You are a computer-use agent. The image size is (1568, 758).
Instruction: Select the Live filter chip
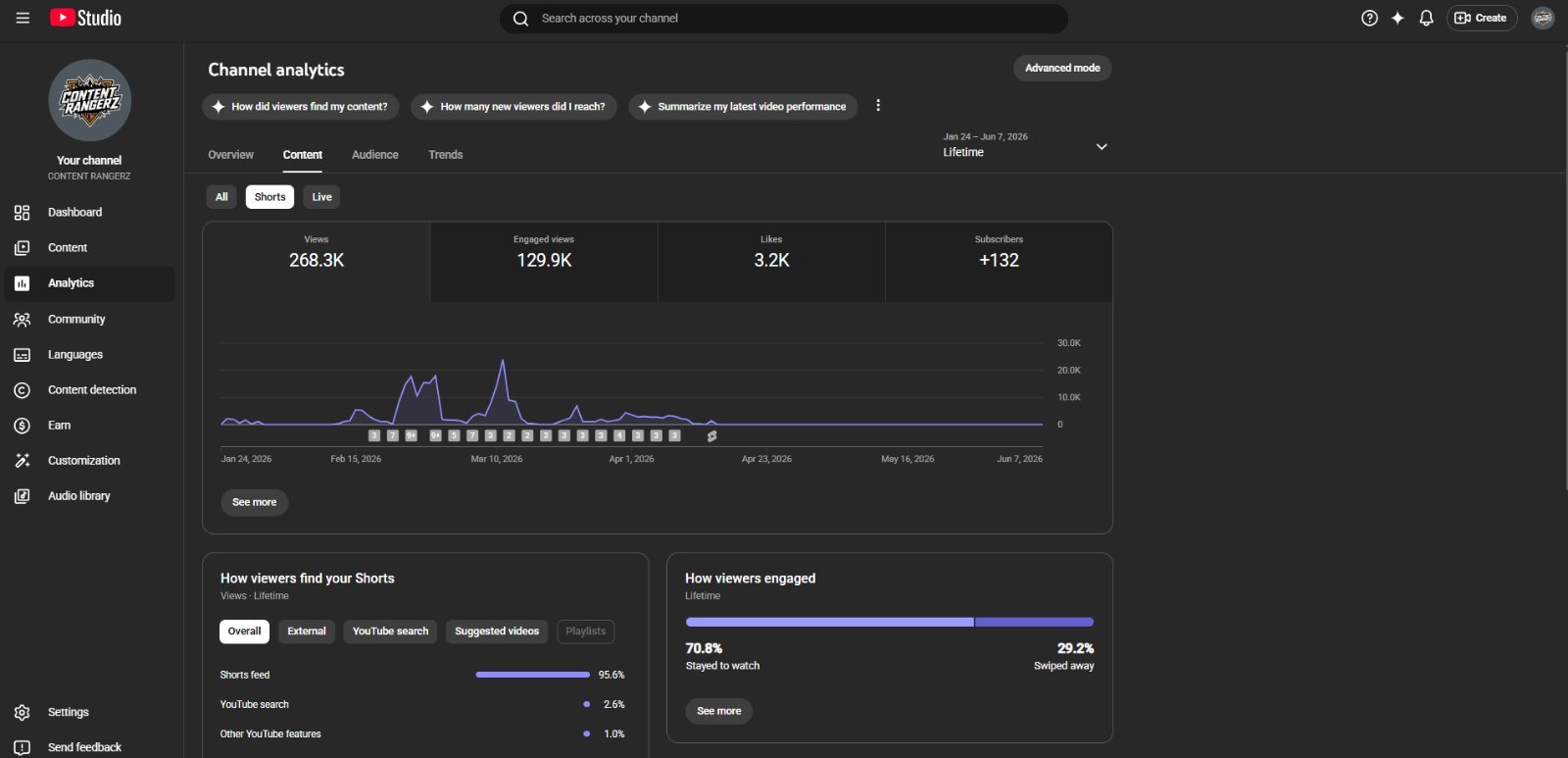(321, 197)
